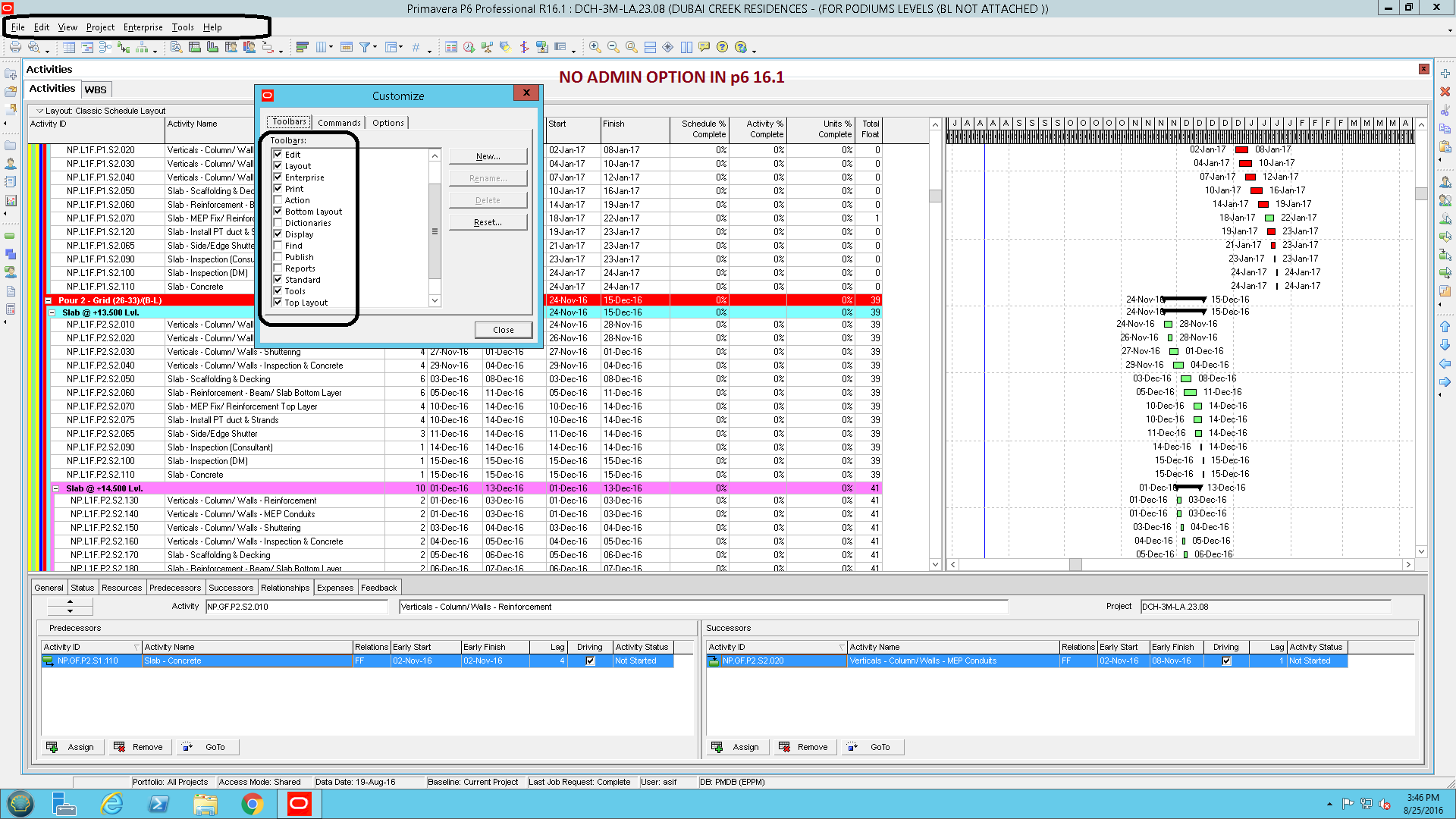Switch to the Options tab in Customize
1456x819 pixels.
coord(388,123)
